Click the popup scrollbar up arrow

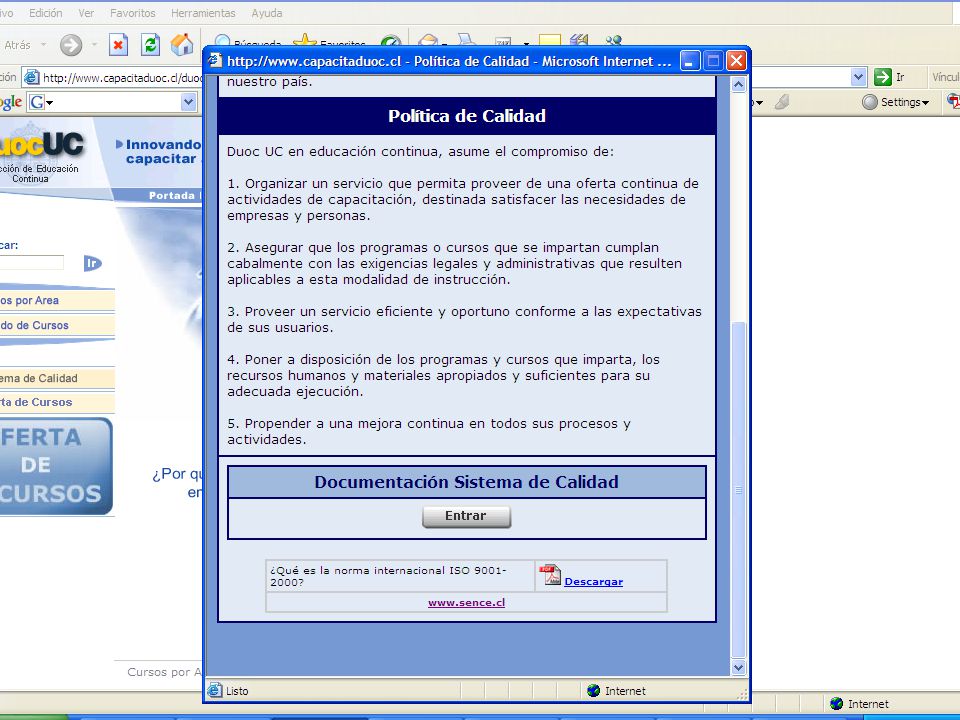738,84
